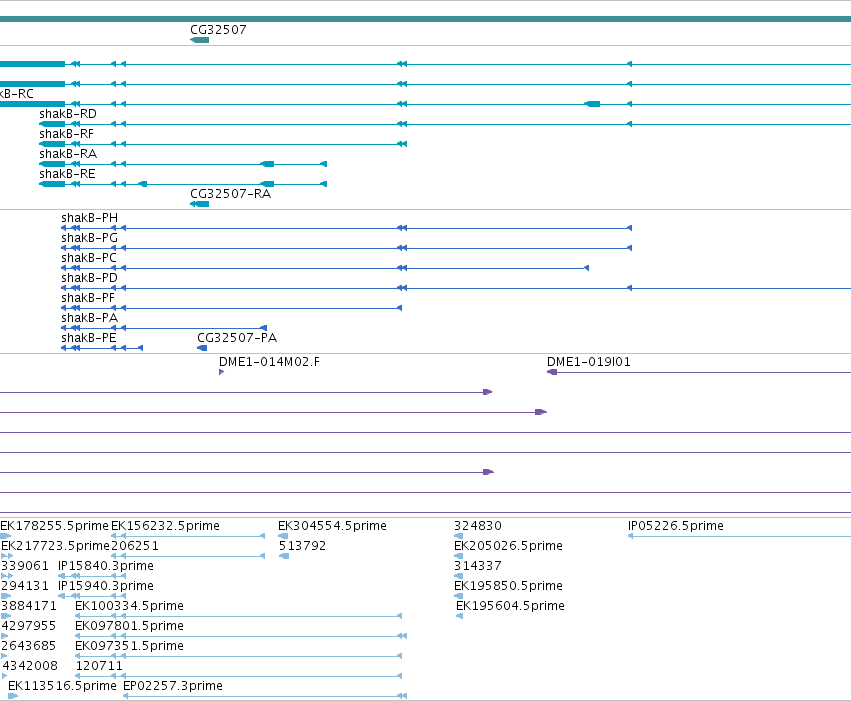Click the 294131 feature label

pyautogui.click(x=25, y=586)
